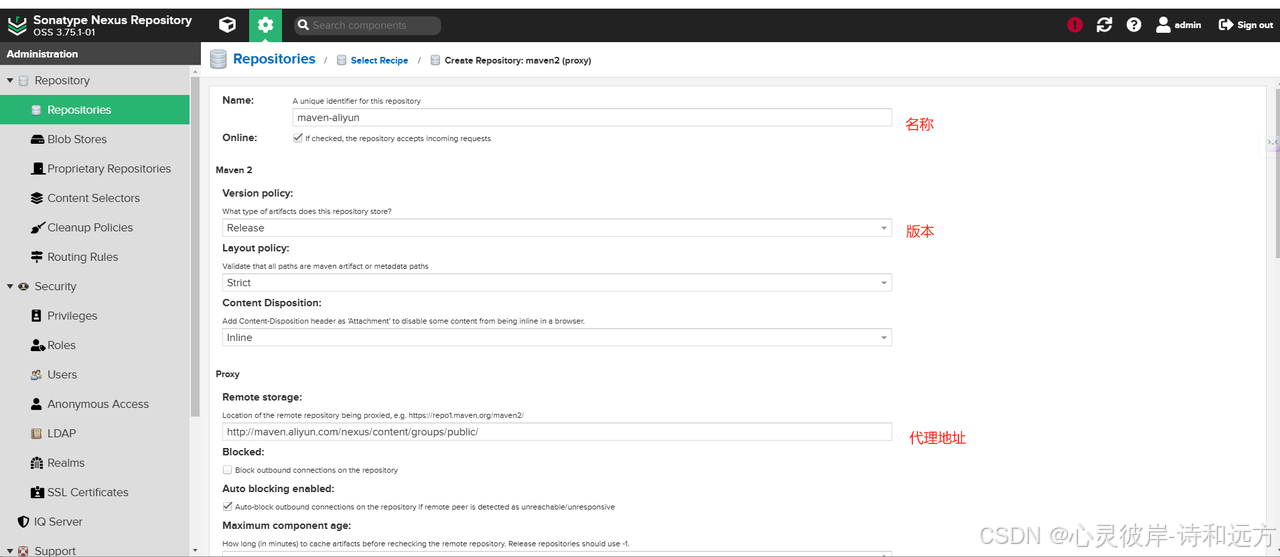Image resolution: width=1280 pixels, height=557 pixels.
Task: Click the SSL Certificates icon
Action: coord(37,492)
